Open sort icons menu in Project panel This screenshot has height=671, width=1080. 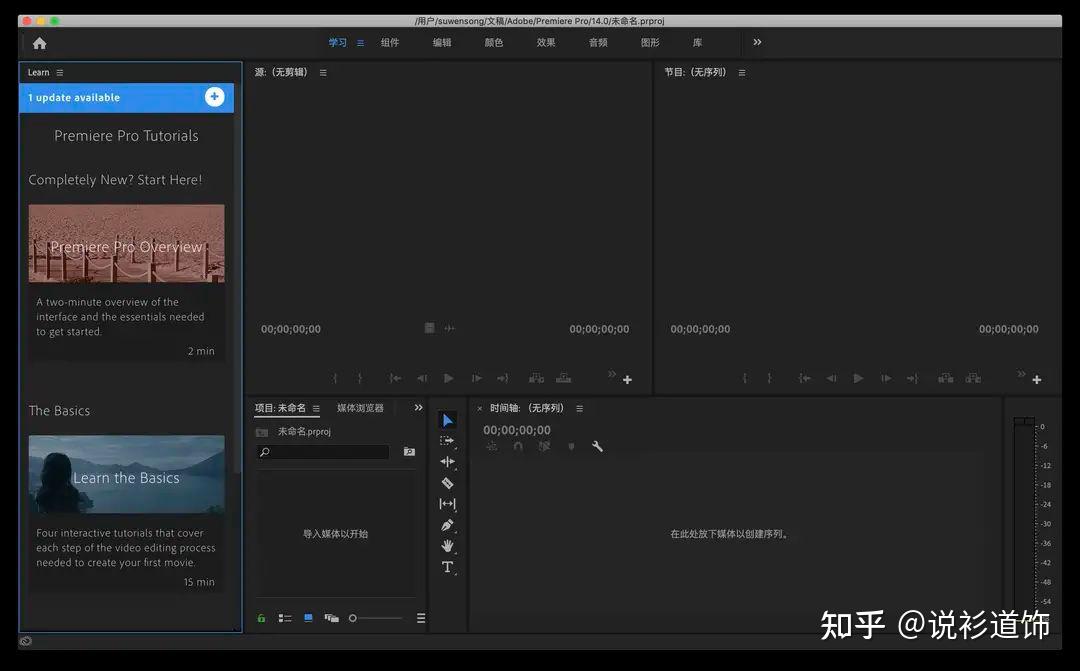421,618
